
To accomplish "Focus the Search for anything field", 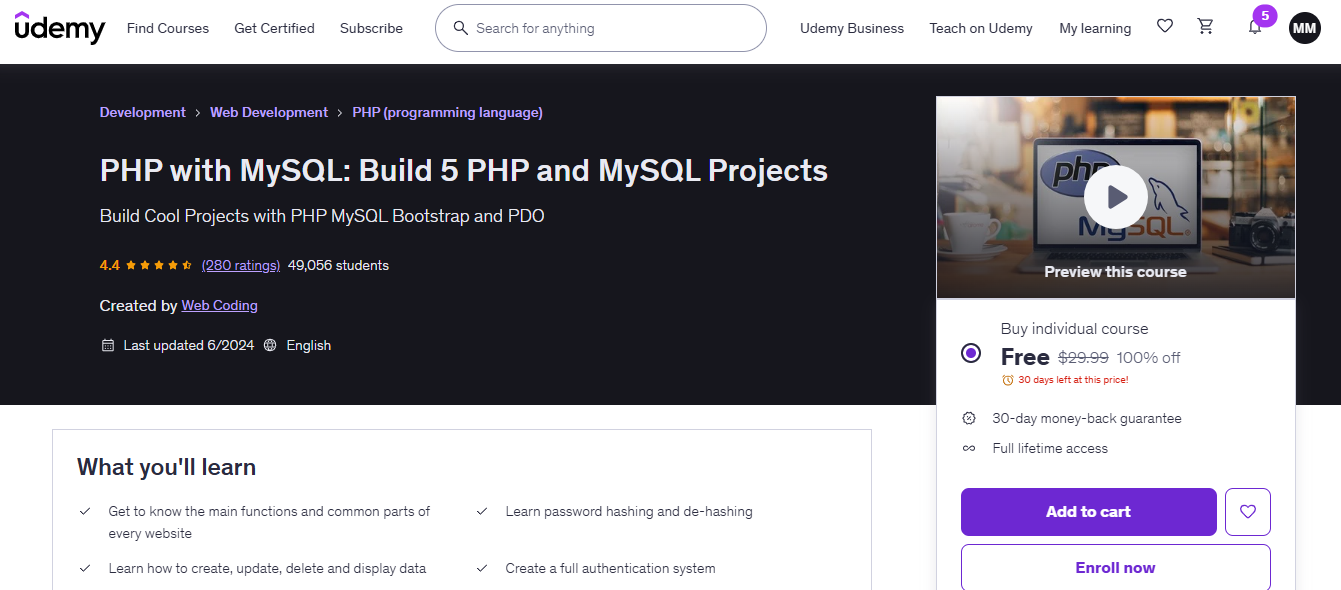I will (x=601, y=28).
